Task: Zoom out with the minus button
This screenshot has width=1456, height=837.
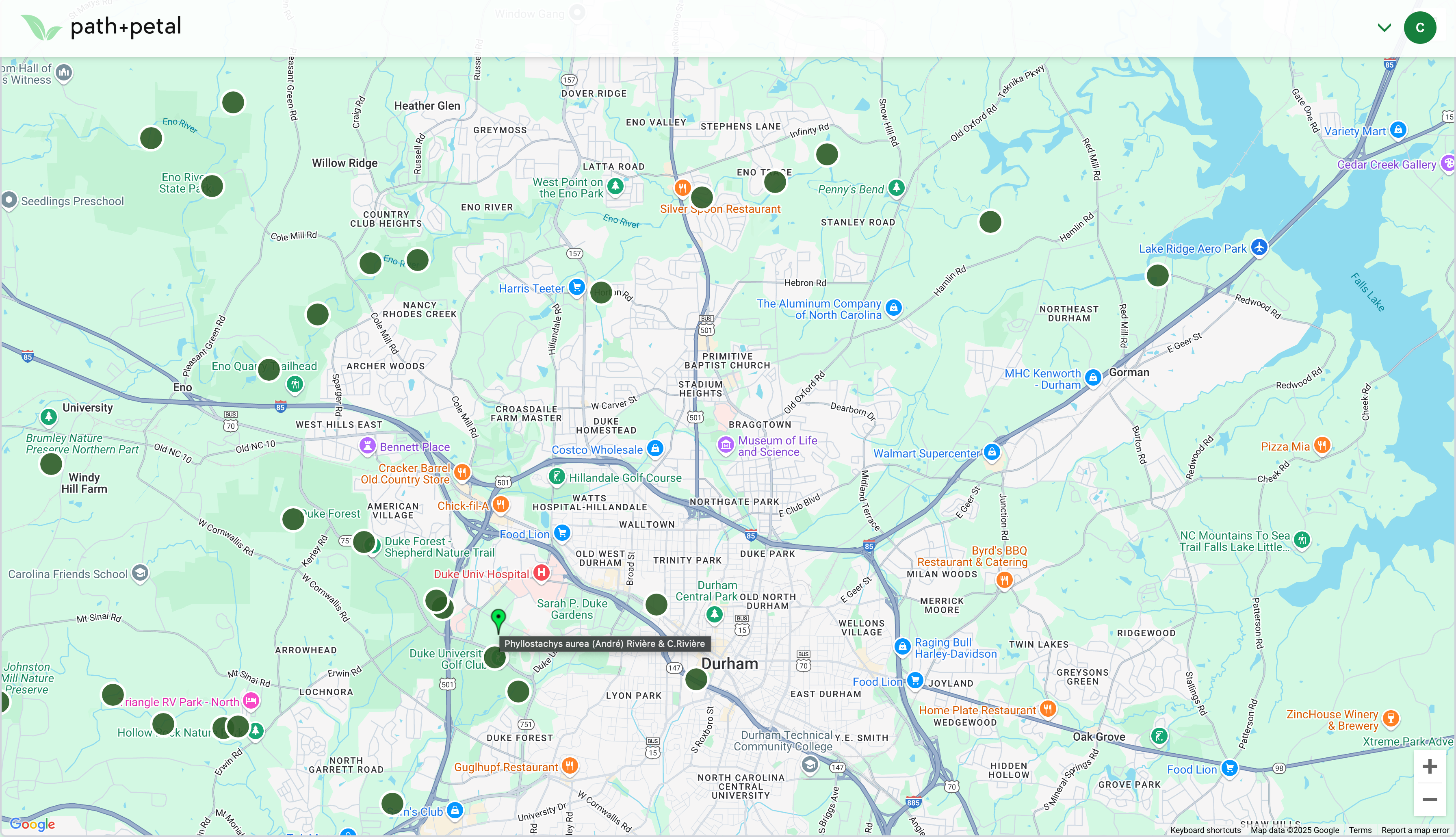Action: (x=1429, y=800)
